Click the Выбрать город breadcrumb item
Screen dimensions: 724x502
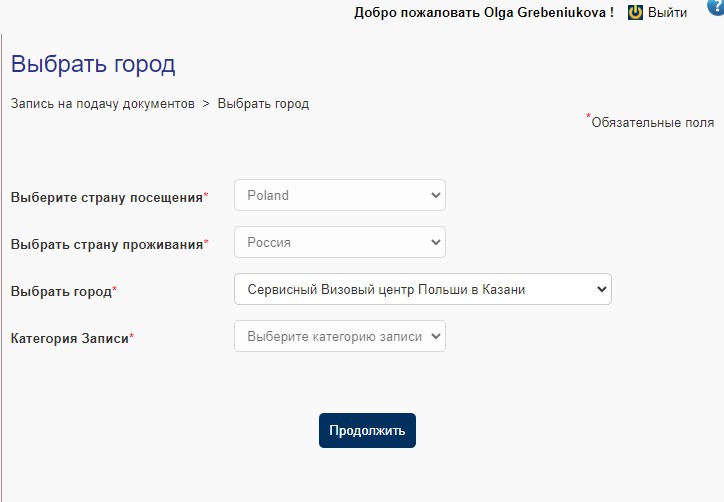pyautogui.click(x=263, y=104)
